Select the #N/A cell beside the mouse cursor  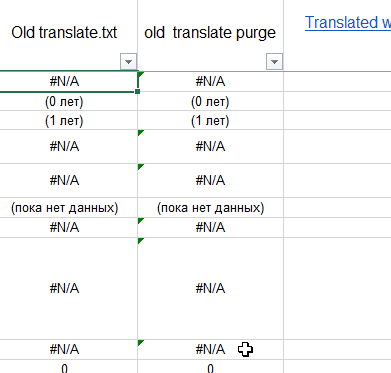(210, 349)
